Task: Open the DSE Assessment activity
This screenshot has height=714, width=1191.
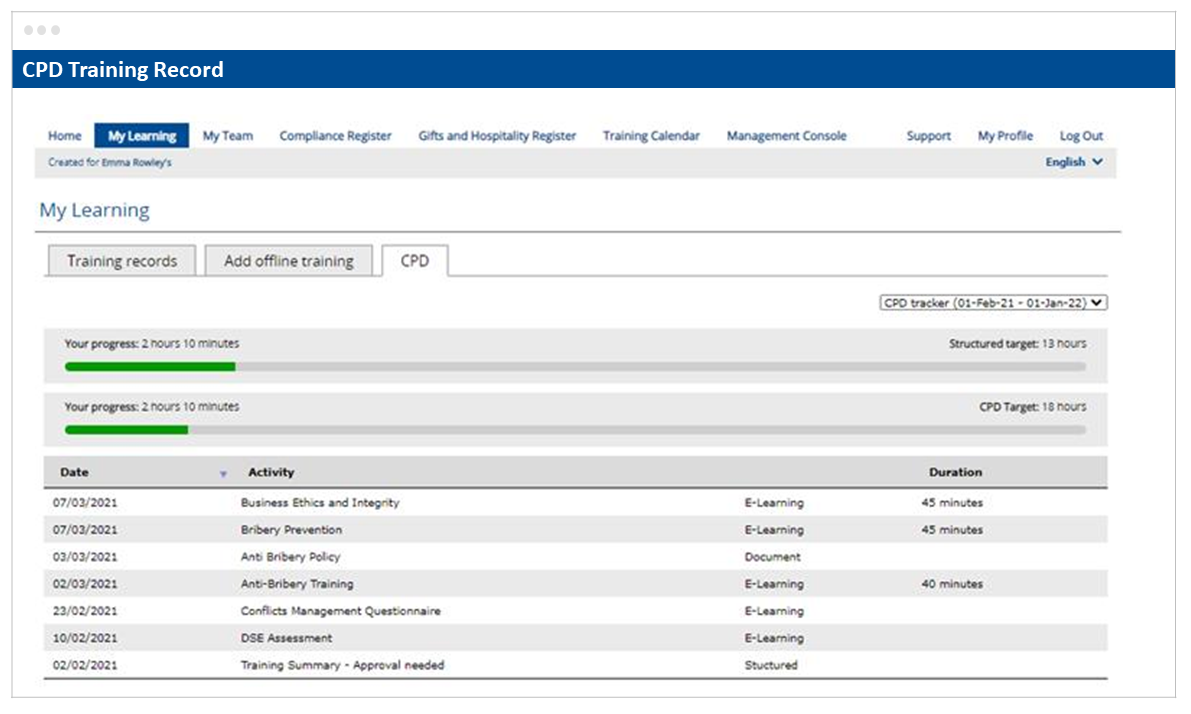Action: [286, 638]
